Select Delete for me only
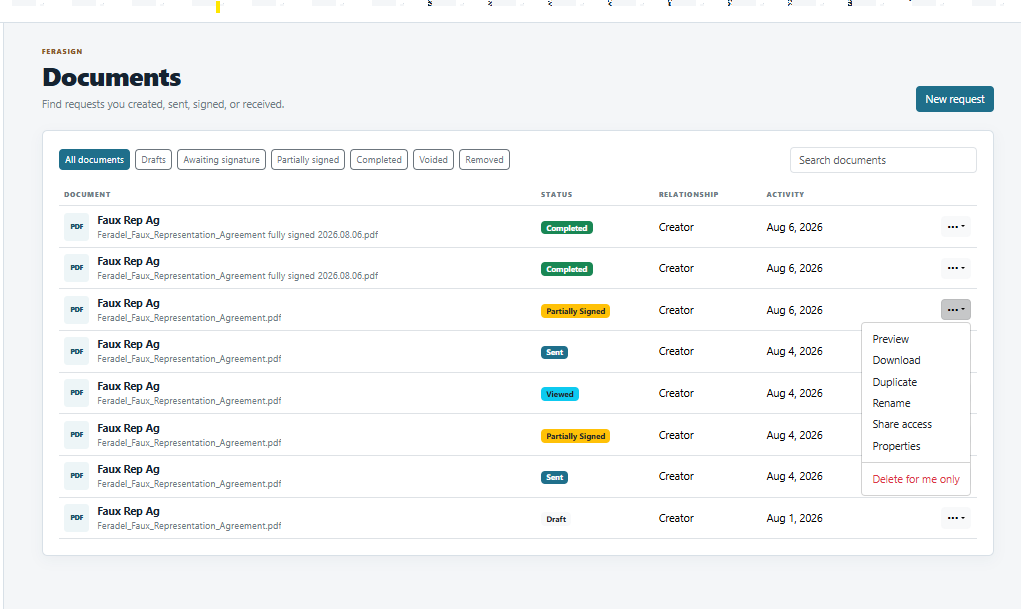1021x609 pixels. (x=916, y=479)
